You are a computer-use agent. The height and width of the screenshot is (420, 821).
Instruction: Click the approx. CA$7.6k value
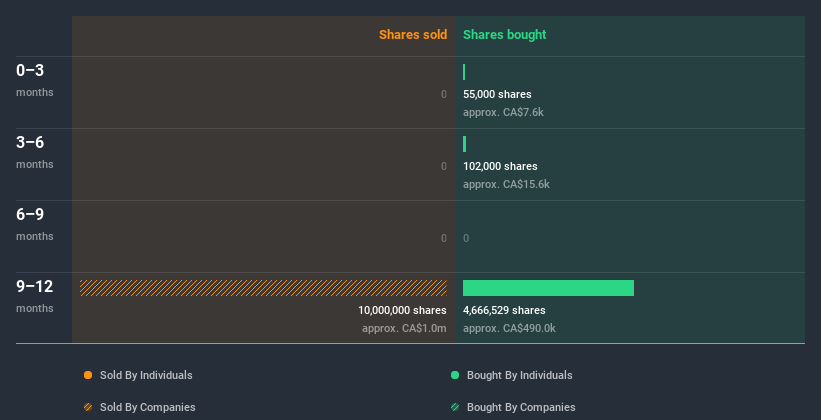(x=503, y=113)
